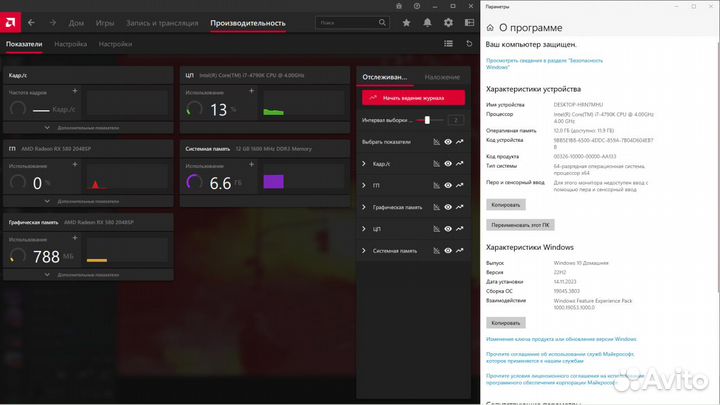Screen dimensions: 720x405
Task: Expand Дополнительные показатели under the ГП card
Action: click(x=88, y=202)
